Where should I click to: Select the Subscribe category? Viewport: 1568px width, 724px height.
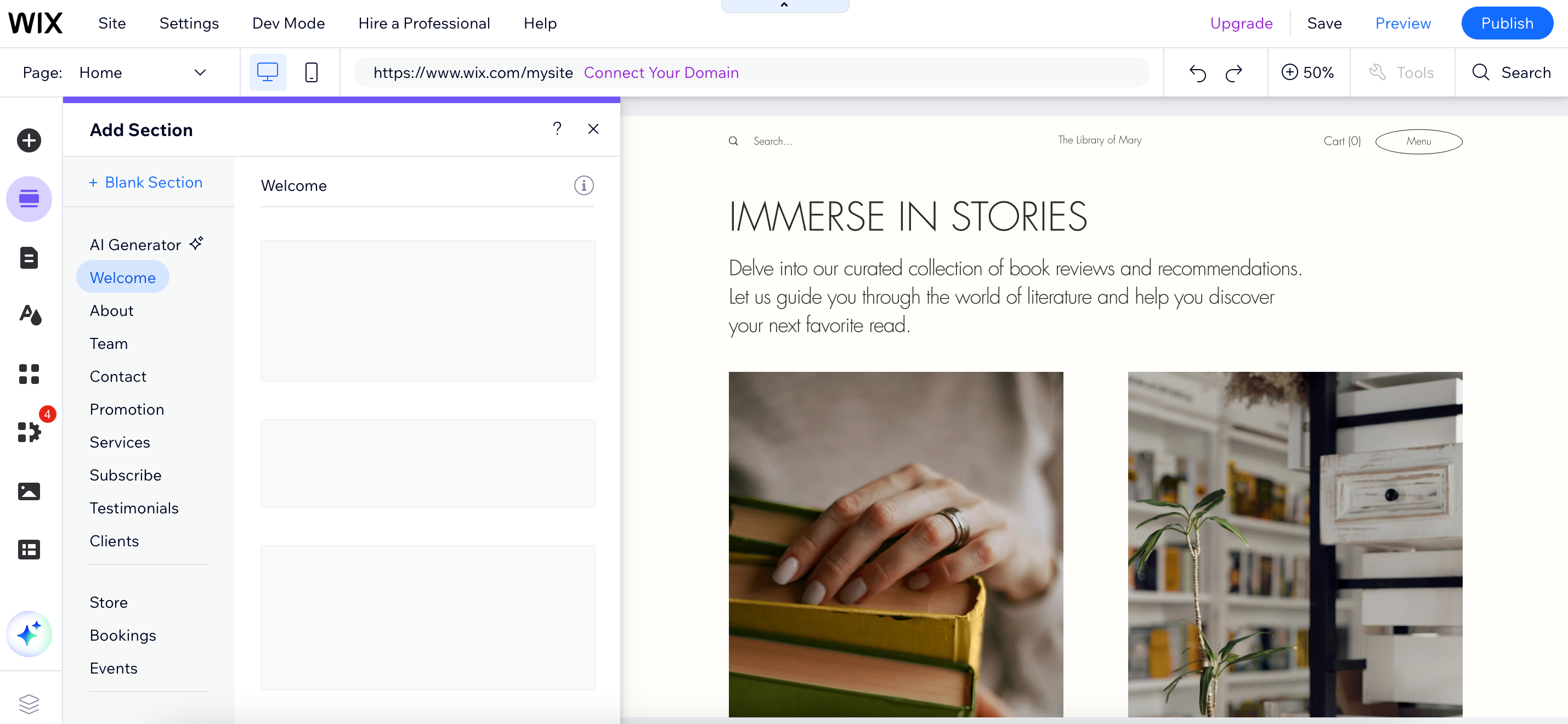tap(126, 475)
